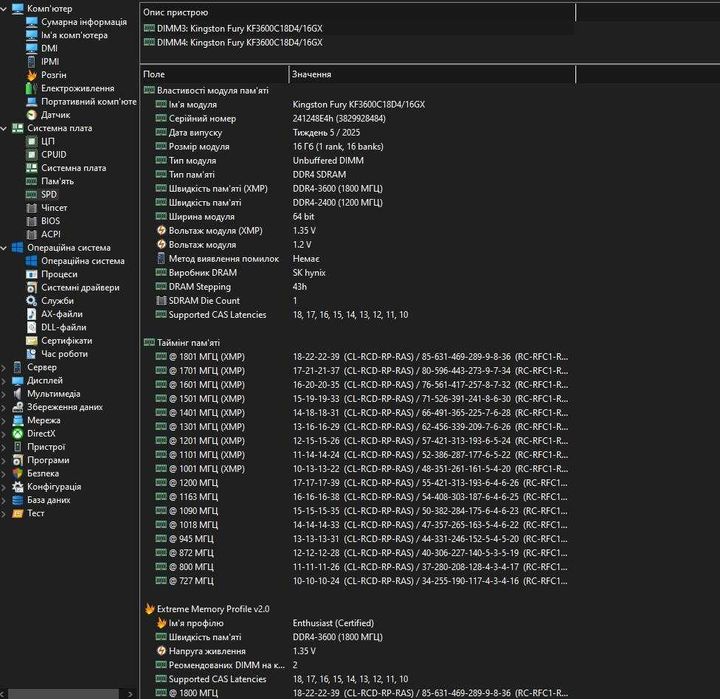The image size is (720, 699).
Task: Expand the Мережа tree node
Action: coord(4,421)
